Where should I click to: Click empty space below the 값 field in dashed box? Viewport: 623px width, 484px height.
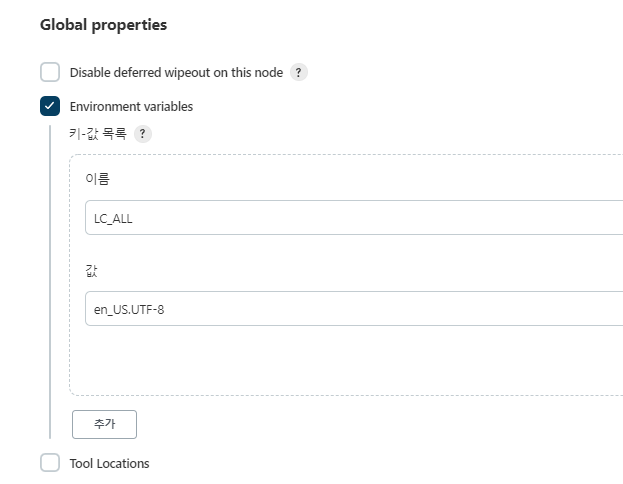coord(346,360)
